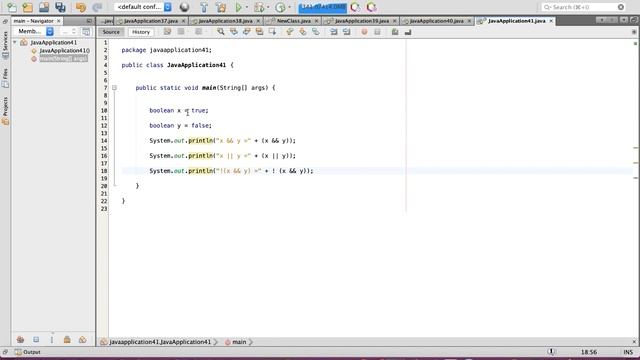The width and height of the screenshot is (640, 360).
Task: Open the Debug Project dropdown arrow
Action: coord(268,7)
